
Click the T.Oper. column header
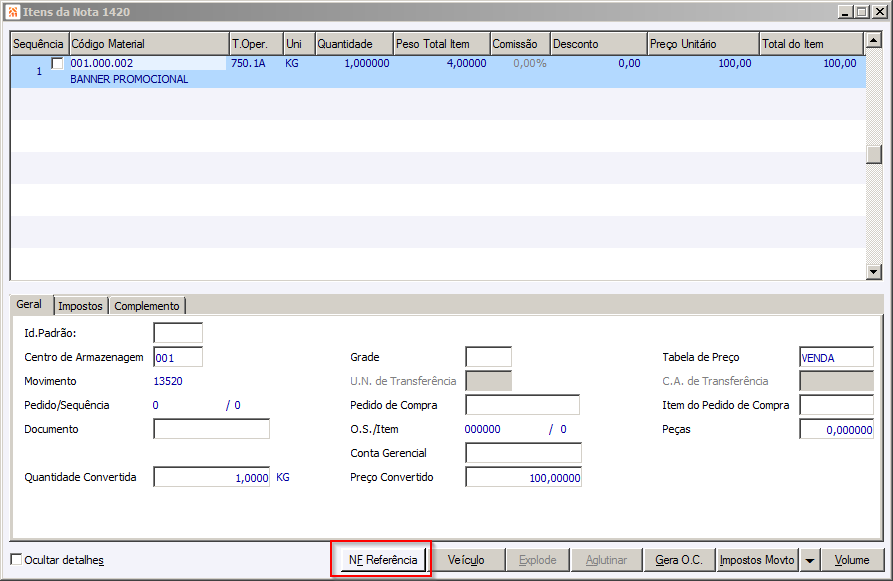click(x=257, y=44)
